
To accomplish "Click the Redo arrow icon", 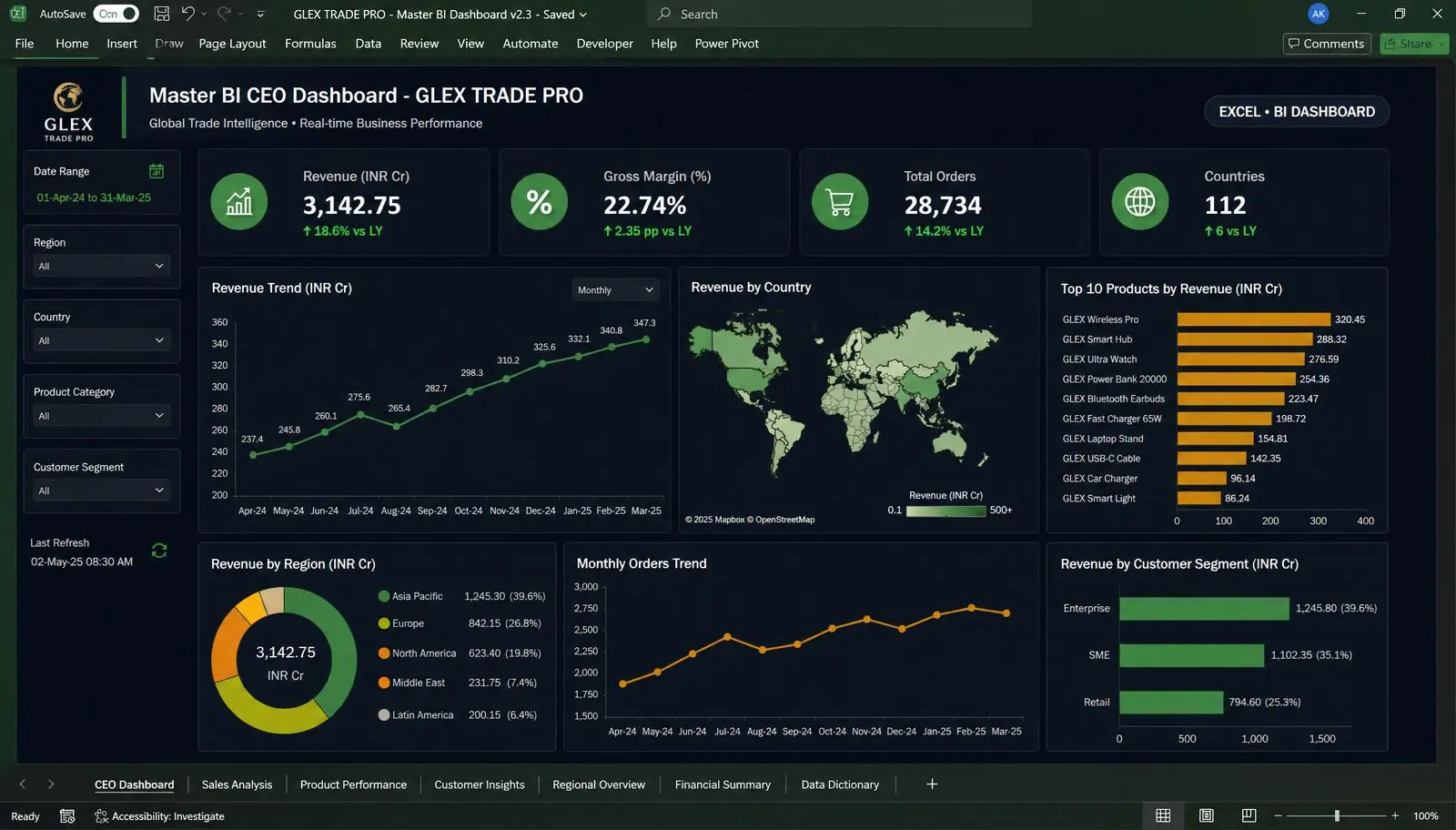I will pyautogui.click(x=224, y=14).
